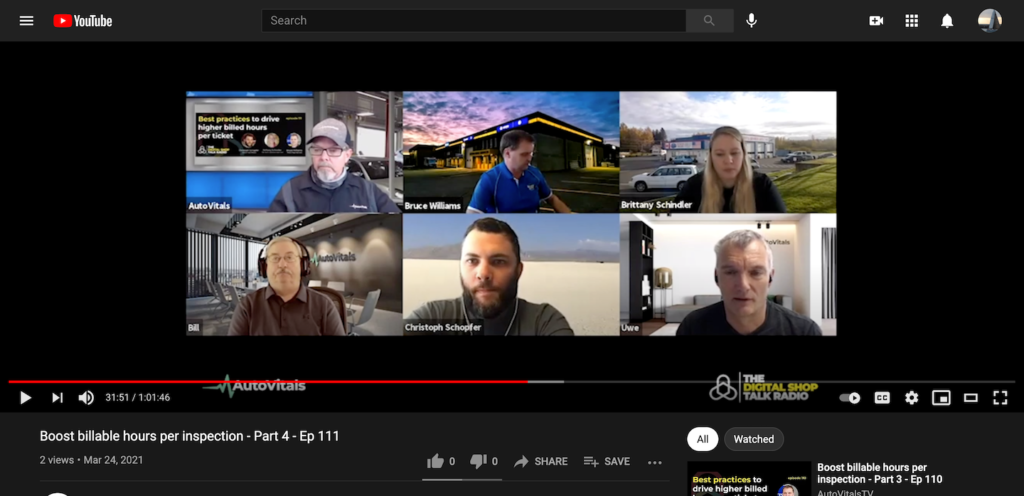The height and width of the screenshot is (496, 1024).
Task: Turn on closed captions
Action: pyautogui.click(x=882, y=398)
